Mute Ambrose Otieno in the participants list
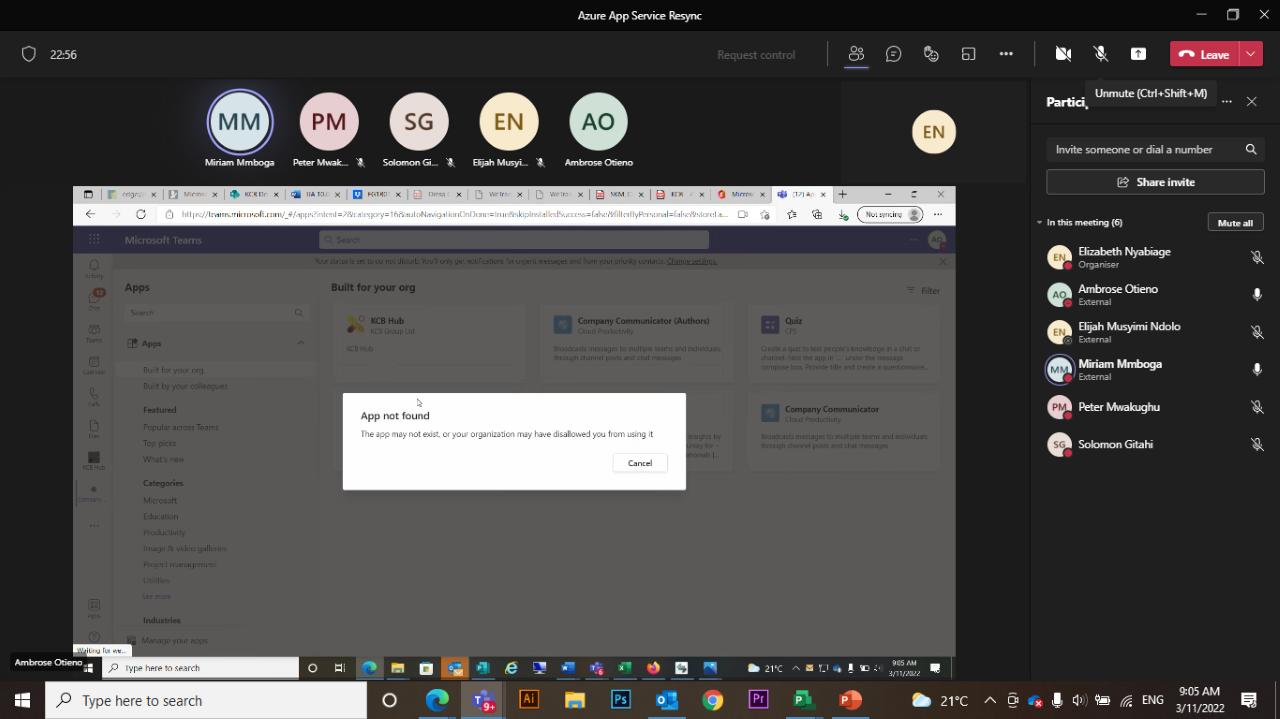1280x719 pixels. [x=1257, y=294]
